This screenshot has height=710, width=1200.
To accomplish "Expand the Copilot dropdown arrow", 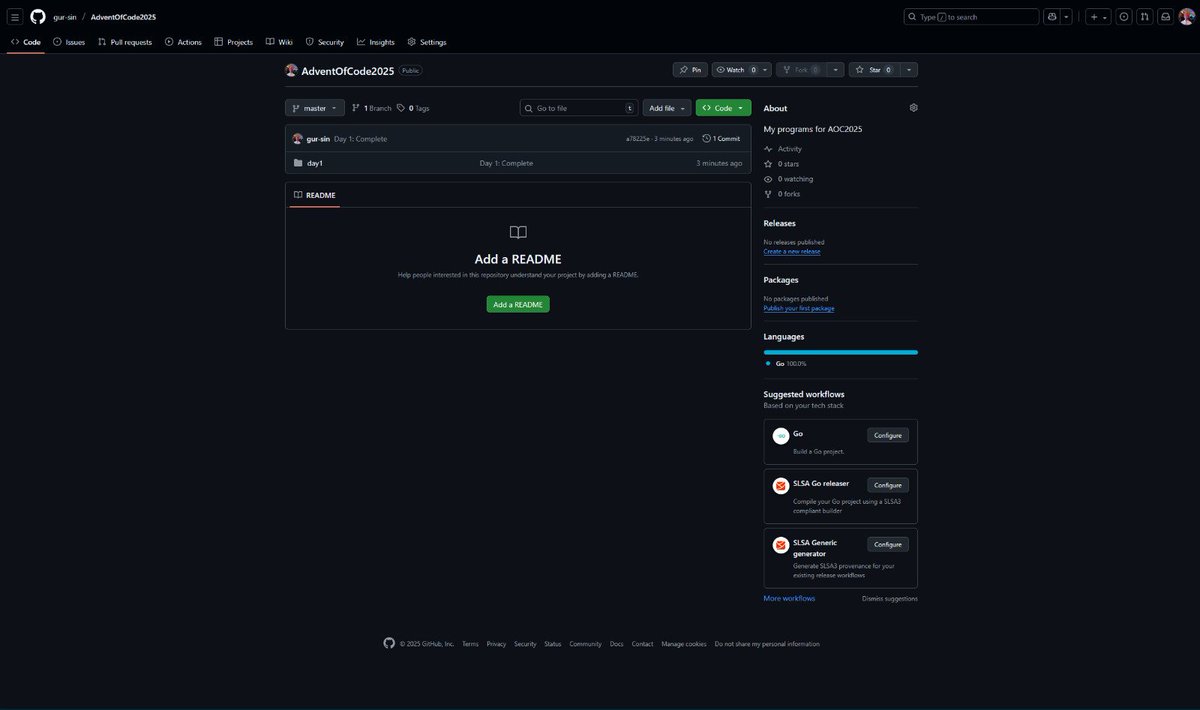I will coord(1067,17).
